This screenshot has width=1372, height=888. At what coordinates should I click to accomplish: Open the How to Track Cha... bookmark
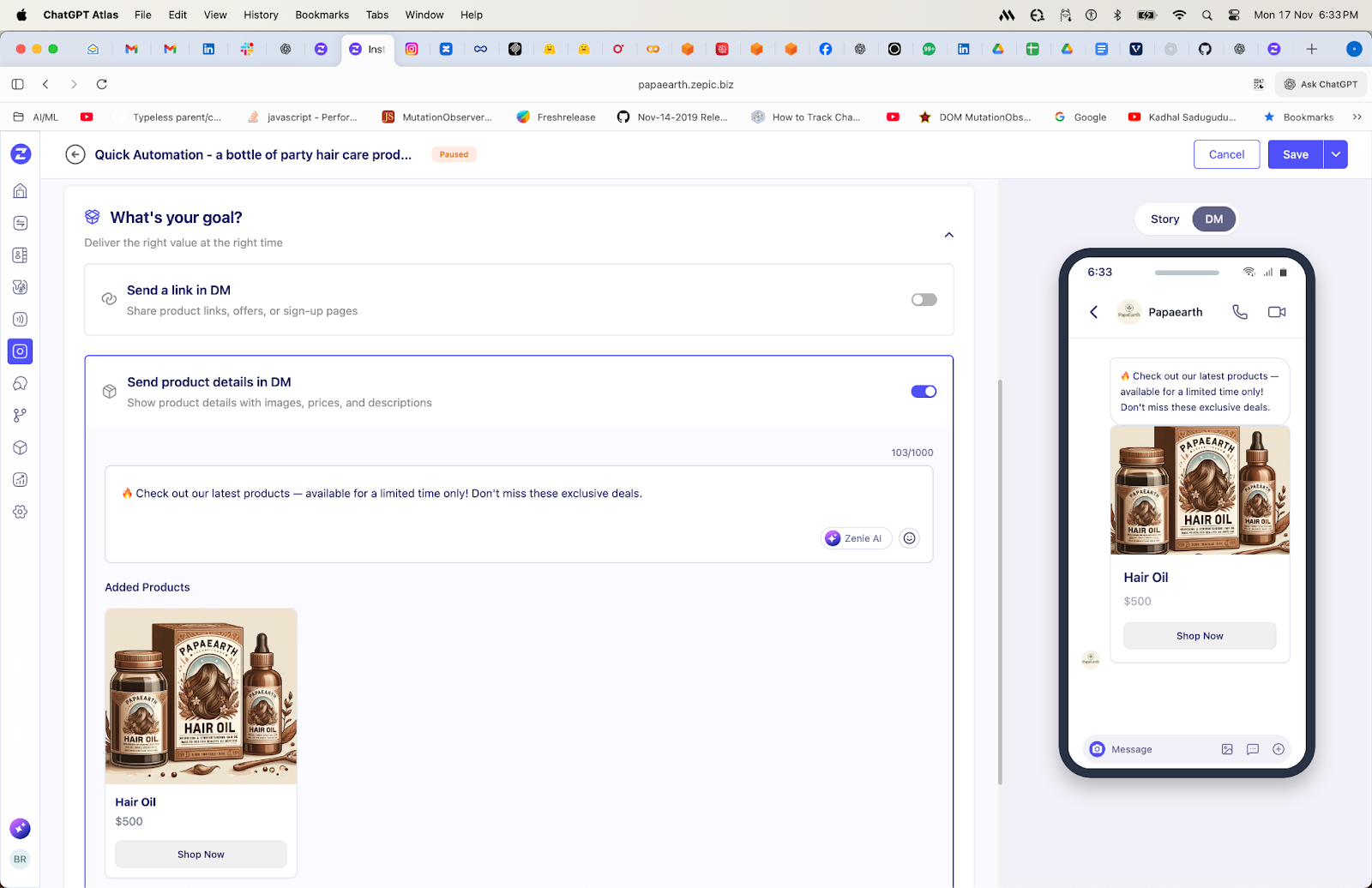(x=806, y=117)
